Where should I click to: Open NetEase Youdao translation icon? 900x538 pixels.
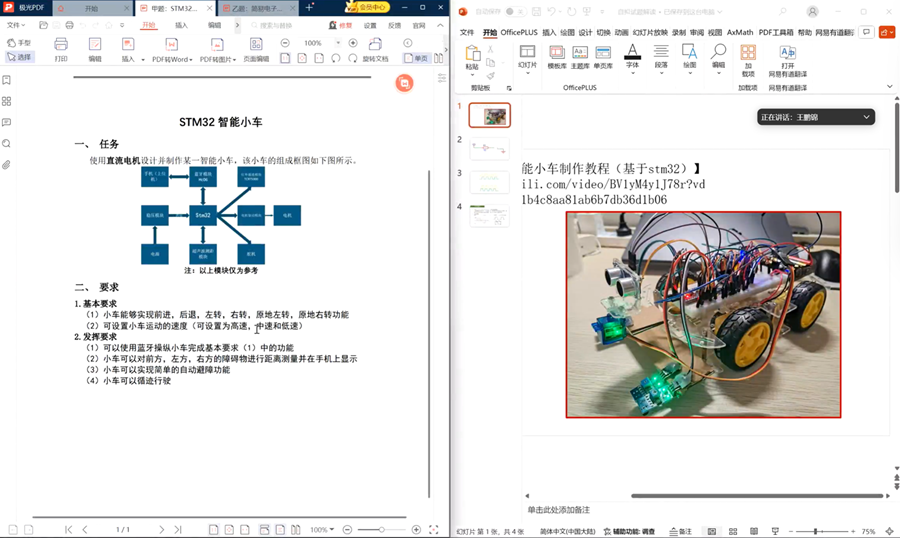[x=787, y=55]
